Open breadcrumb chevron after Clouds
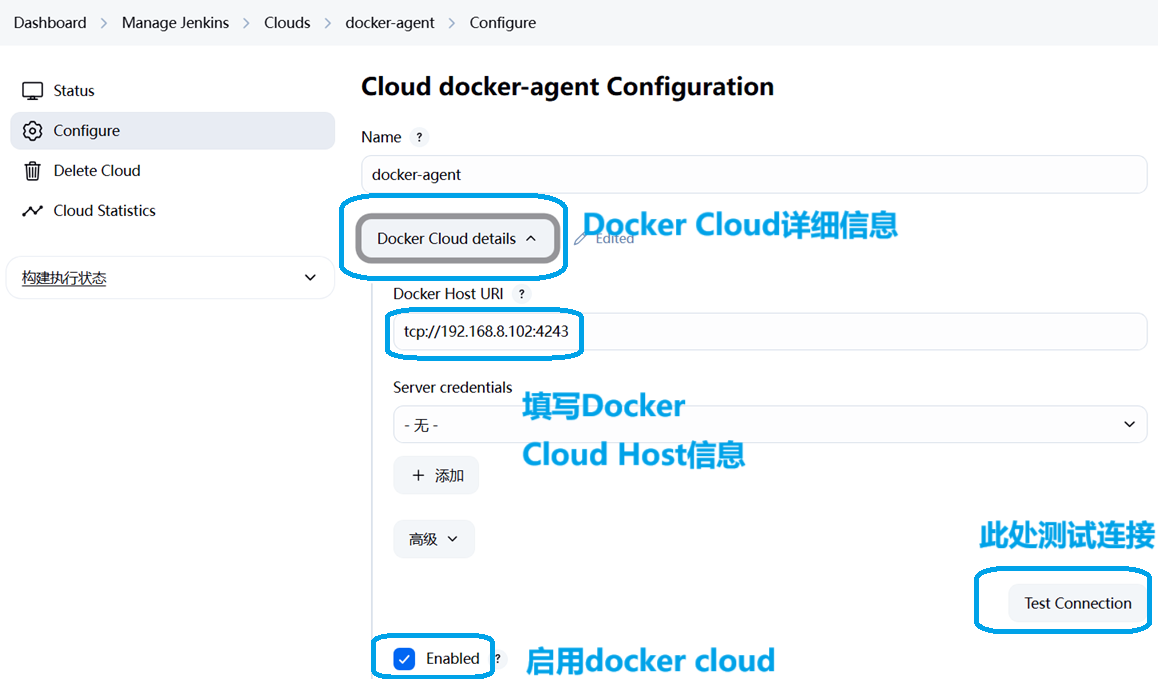 [x=328, y=23]
